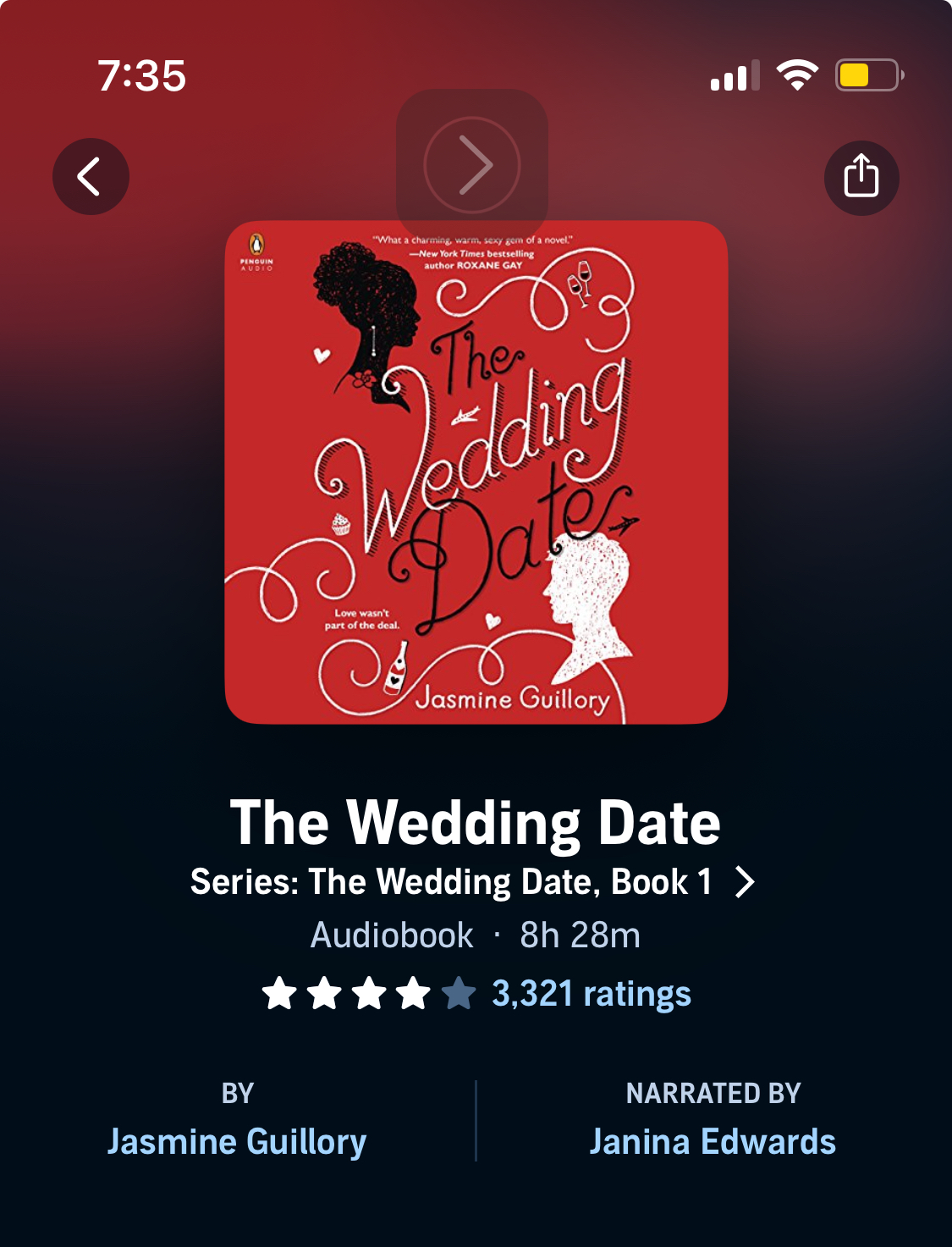Open narrator Janina Edwards' page
This screenshot has height=1247, width=952.
tap(713, 1142)
